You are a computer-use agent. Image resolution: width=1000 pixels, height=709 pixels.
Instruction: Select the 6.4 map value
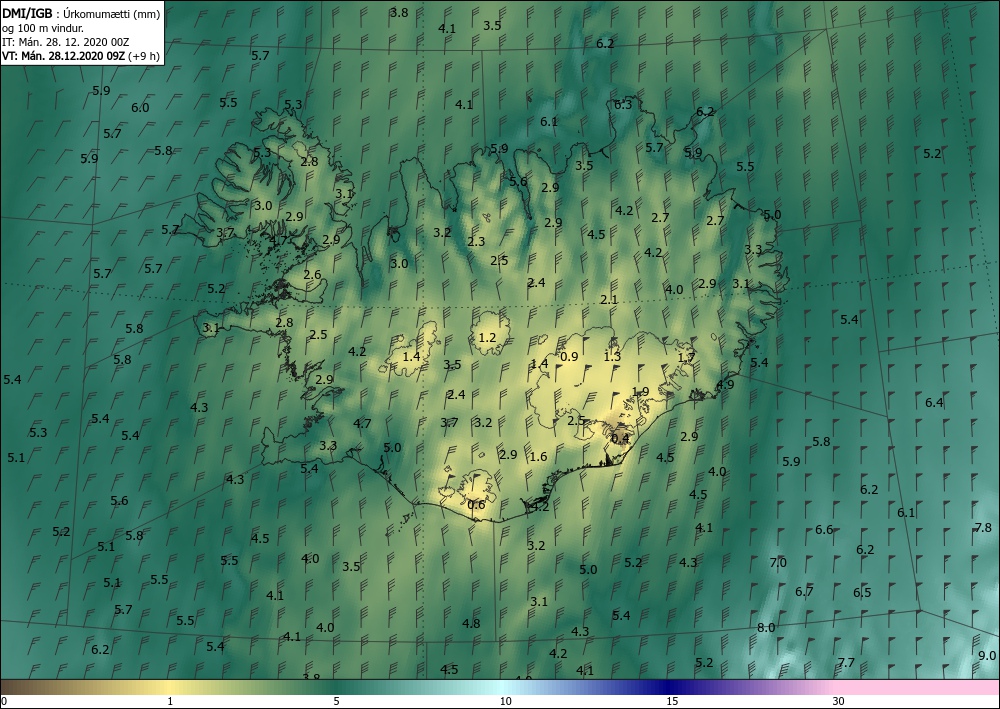(934, 402)
